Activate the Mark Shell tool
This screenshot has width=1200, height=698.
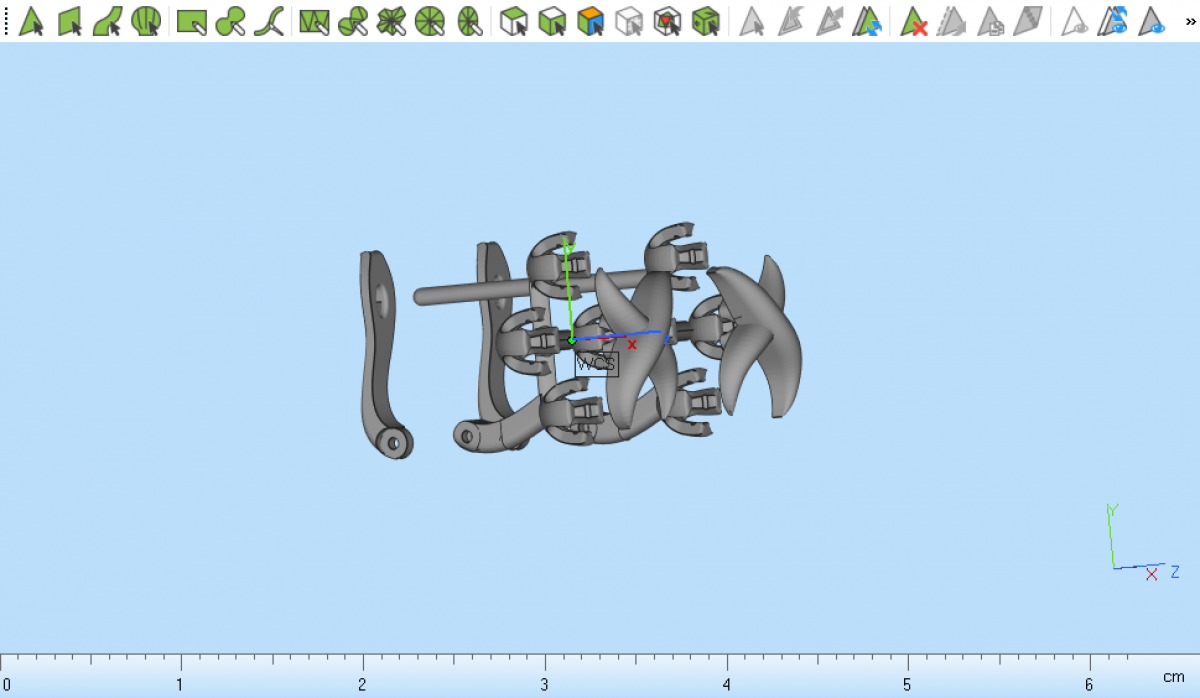pos(146,21)
